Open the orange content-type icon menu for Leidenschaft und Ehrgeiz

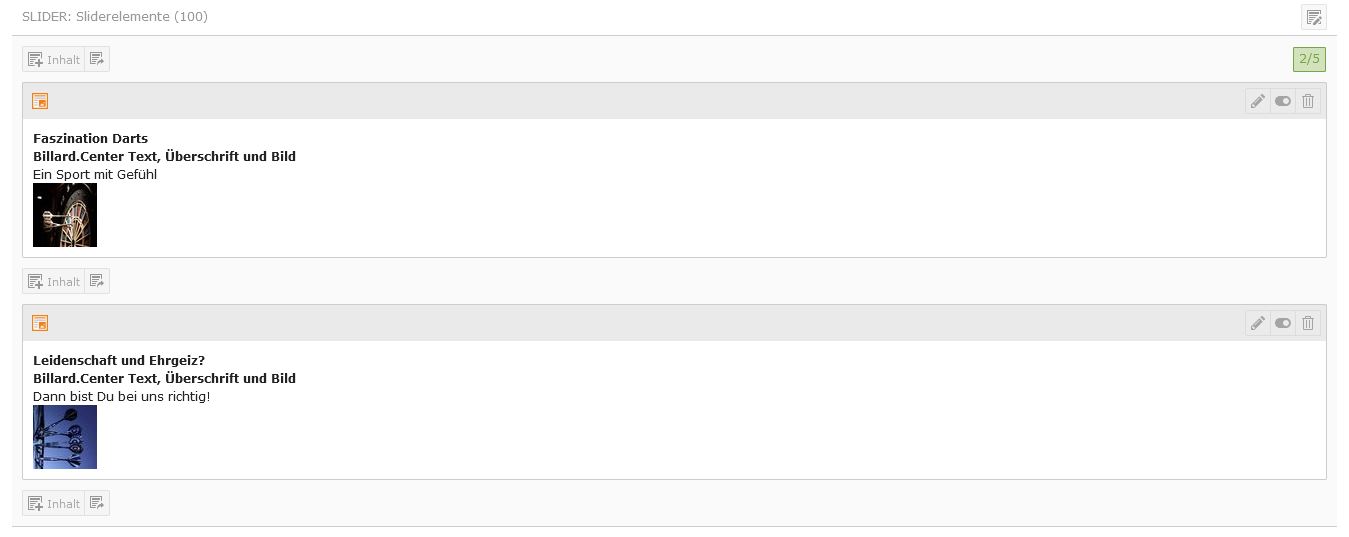(x=40, y=323)
